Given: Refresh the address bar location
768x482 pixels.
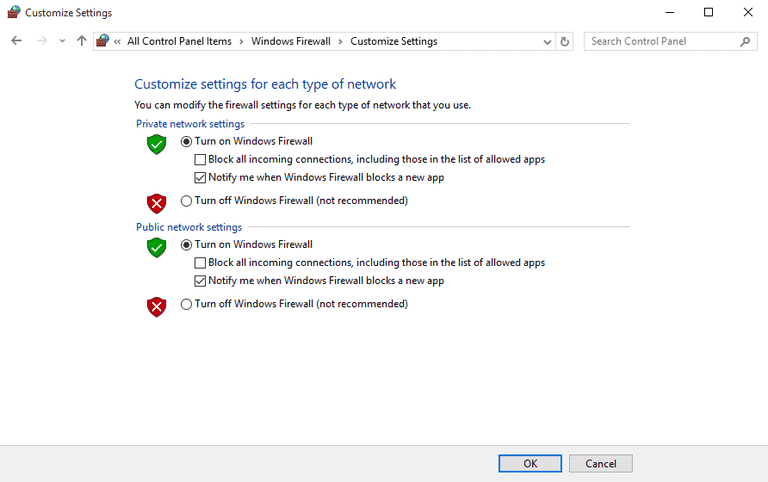Looking at the screenshot, I should 564,42.
